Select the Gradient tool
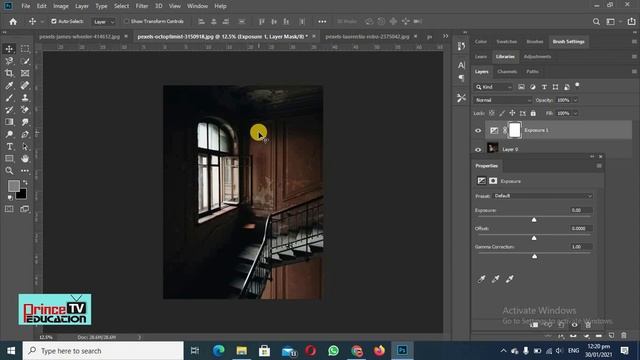This screenshot has width=640, height=360. [9, 122]
